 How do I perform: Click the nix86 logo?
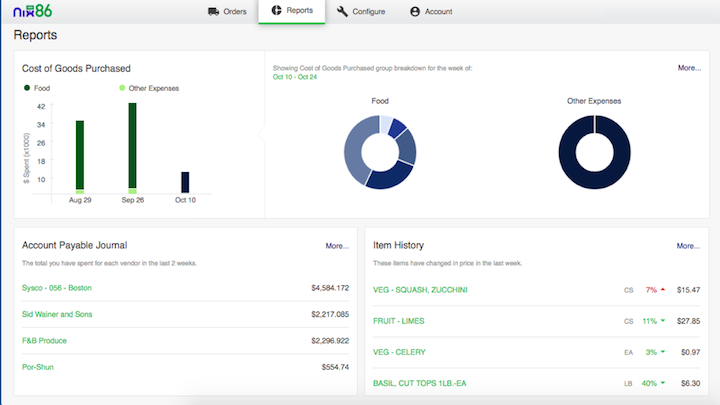[x=33, y=11]
